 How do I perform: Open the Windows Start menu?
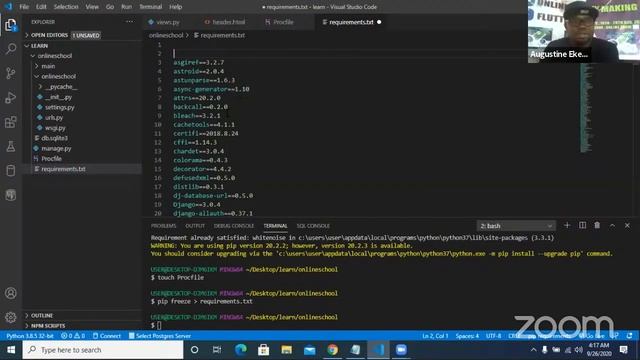pyautogui.click(x=11, y=350)
